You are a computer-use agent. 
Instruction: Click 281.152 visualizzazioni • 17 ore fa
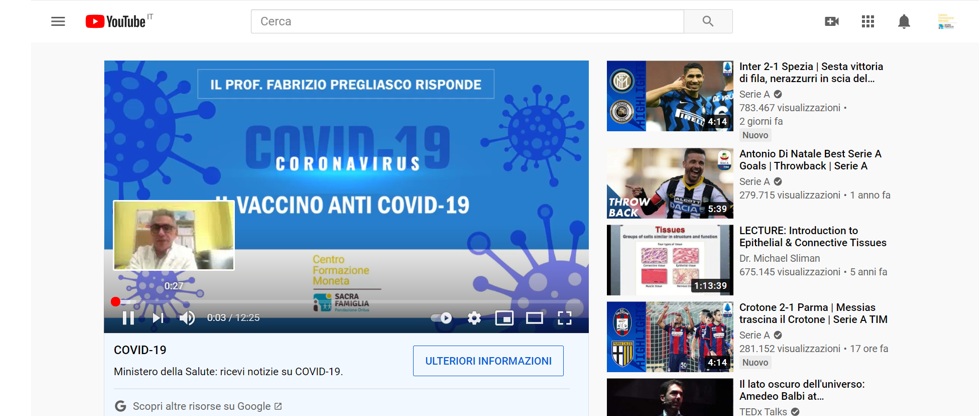pos(814,349)
